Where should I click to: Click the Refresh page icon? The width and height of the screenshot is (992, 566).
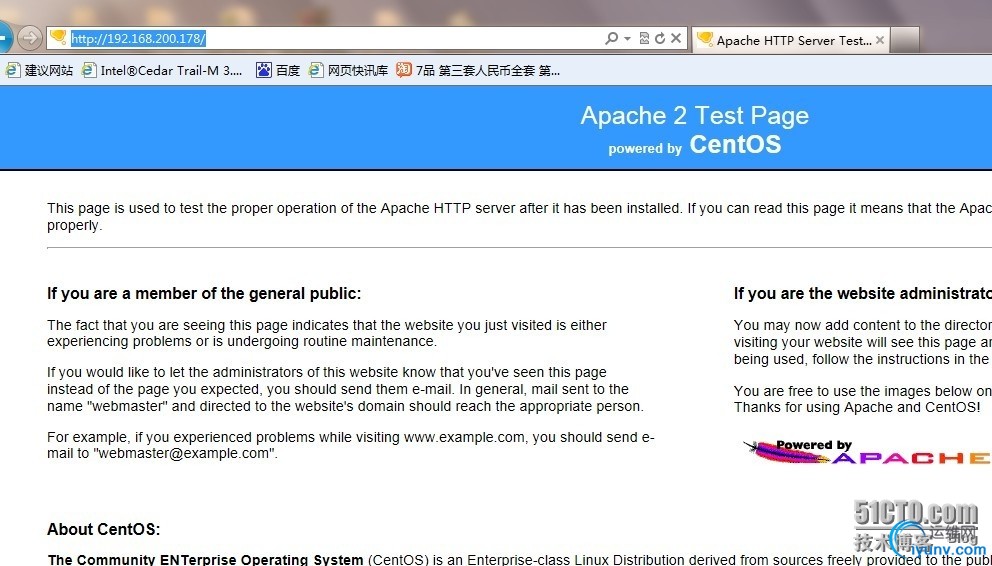[x=660, y=39]
